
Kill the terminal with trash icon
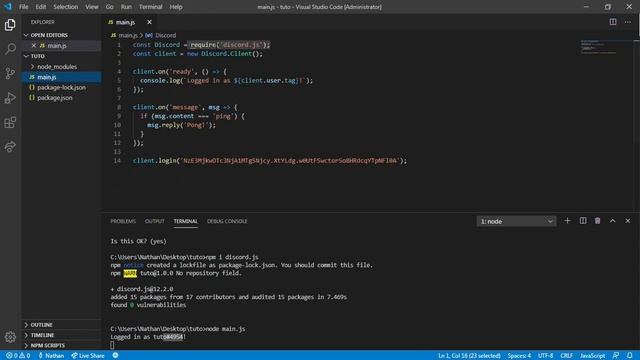pos(598,221)
